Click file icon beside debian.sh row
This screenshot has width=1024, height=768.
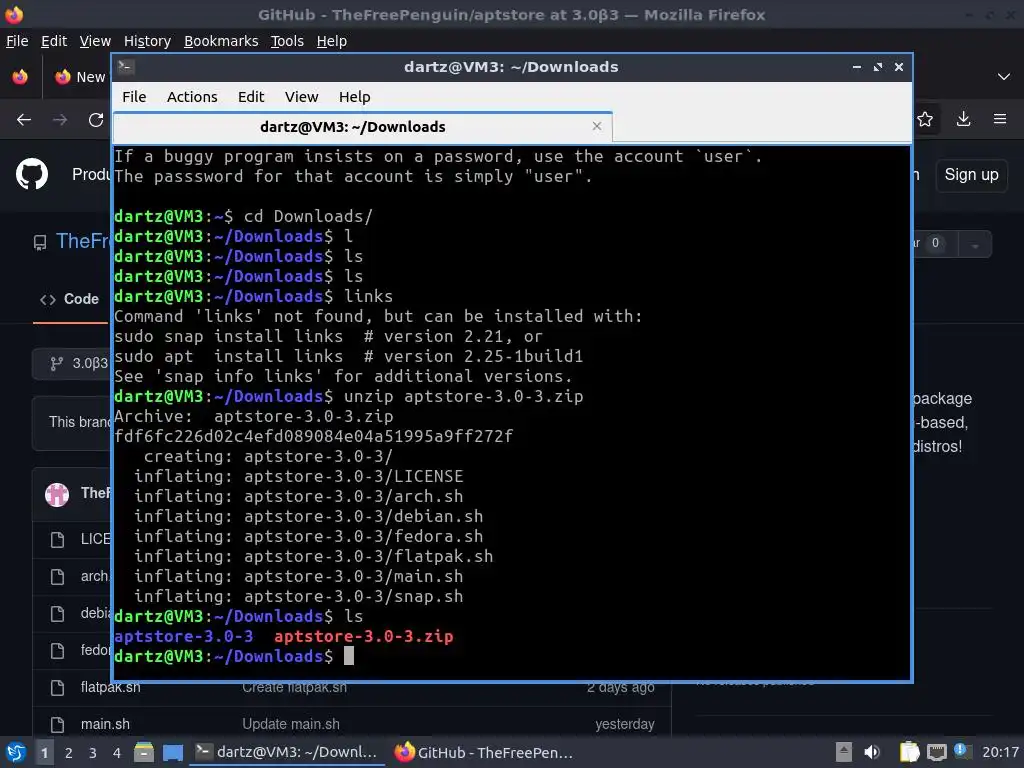57,614
